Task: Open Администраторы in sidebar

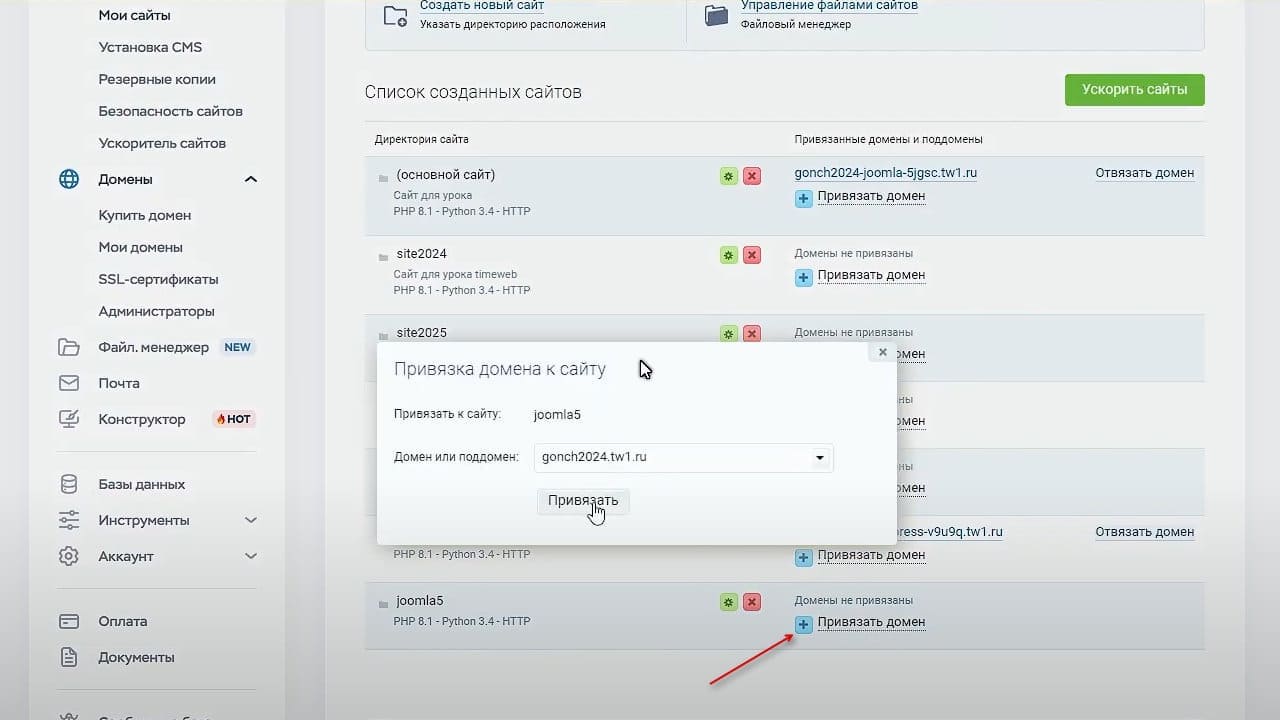Action: coord(156,311)
